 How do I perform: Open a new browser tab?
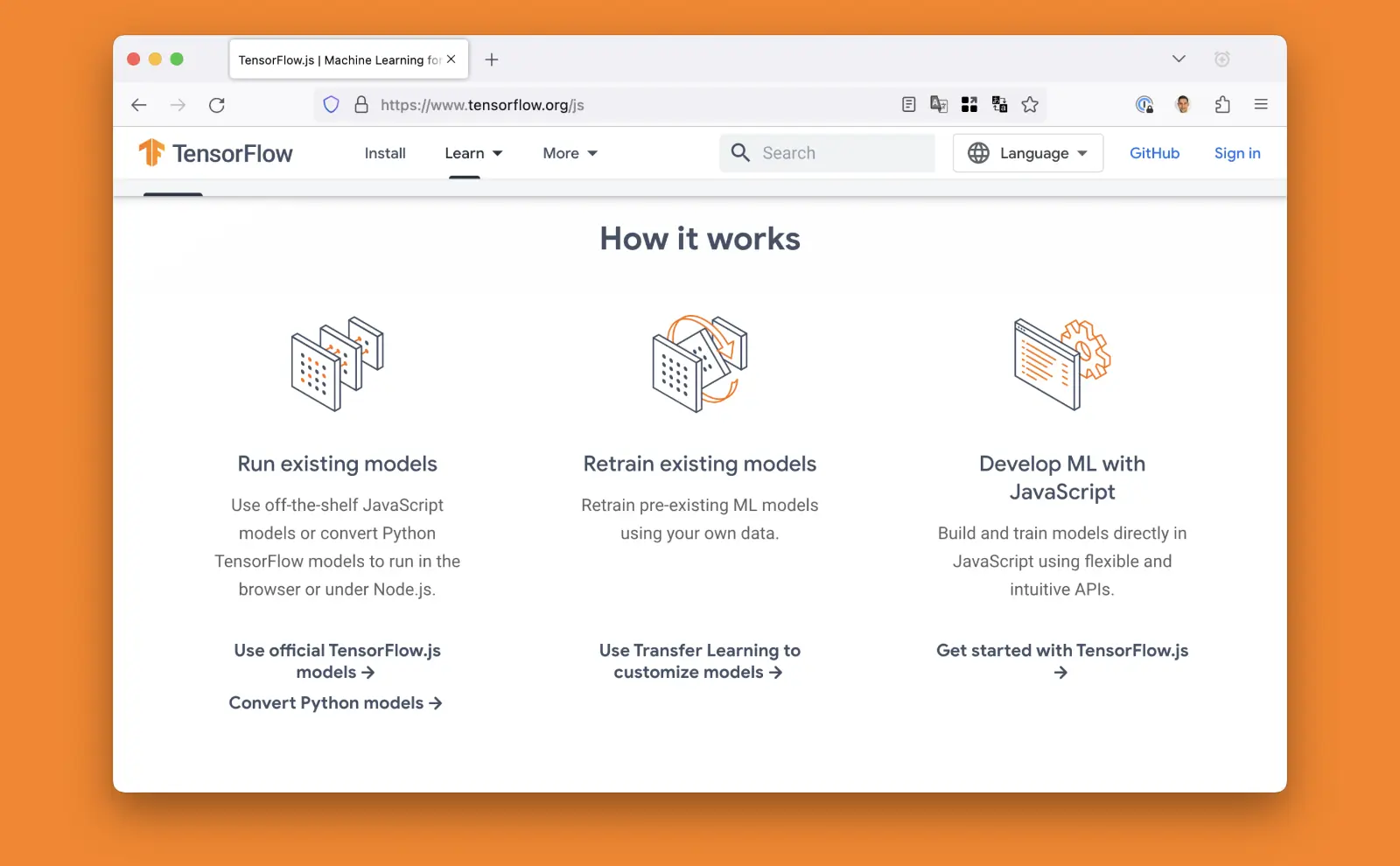tap(492, 59)
